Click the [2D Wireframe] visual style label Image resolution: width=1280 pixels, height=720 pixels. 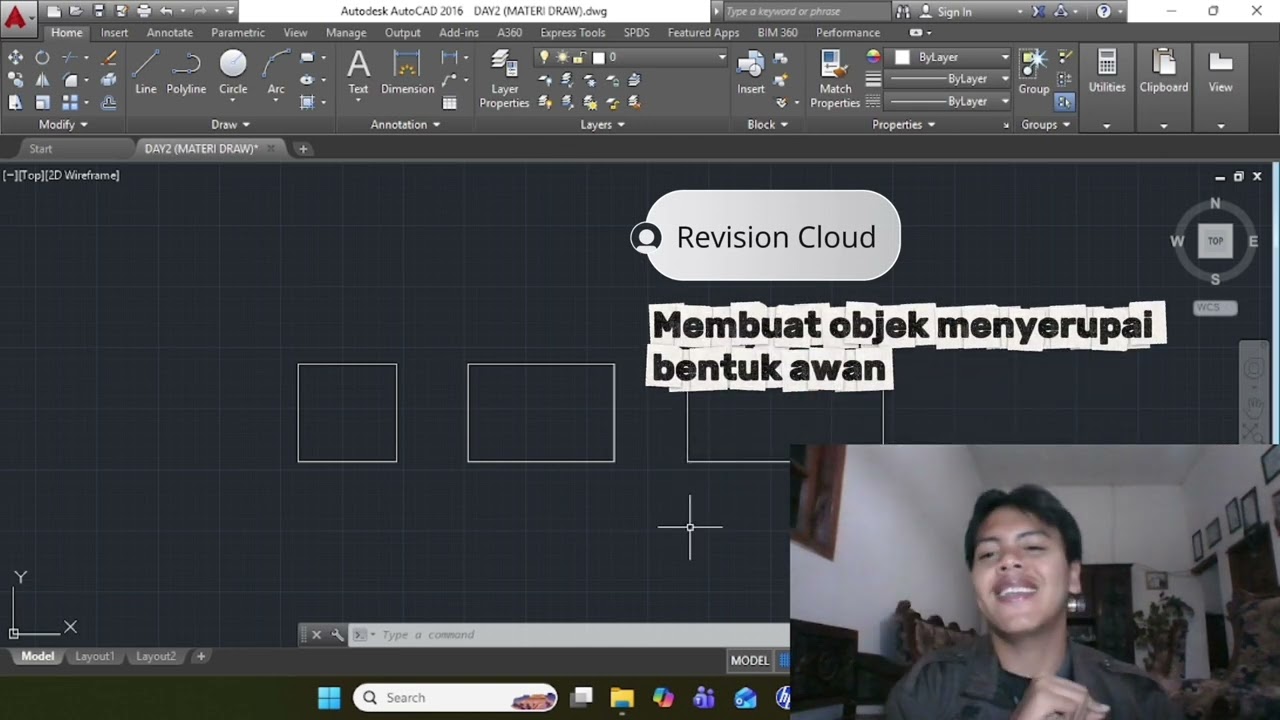82,175
